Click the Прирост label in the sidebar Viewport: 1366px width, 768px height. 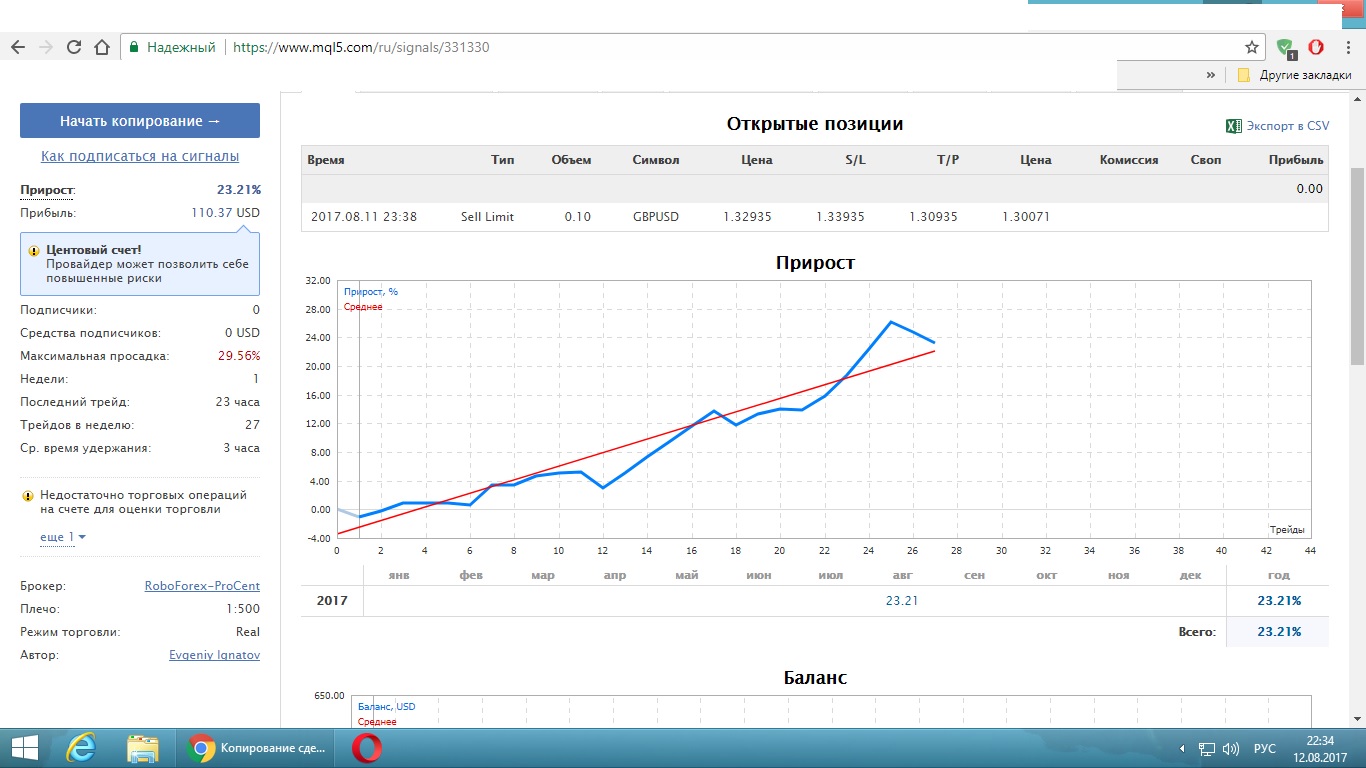click(x=47, y=190)
